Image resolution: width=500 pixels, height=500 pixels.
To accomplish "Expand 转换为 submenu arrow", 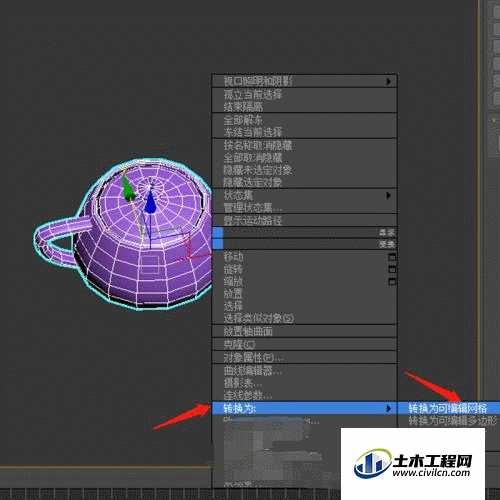I will (388, 408).
